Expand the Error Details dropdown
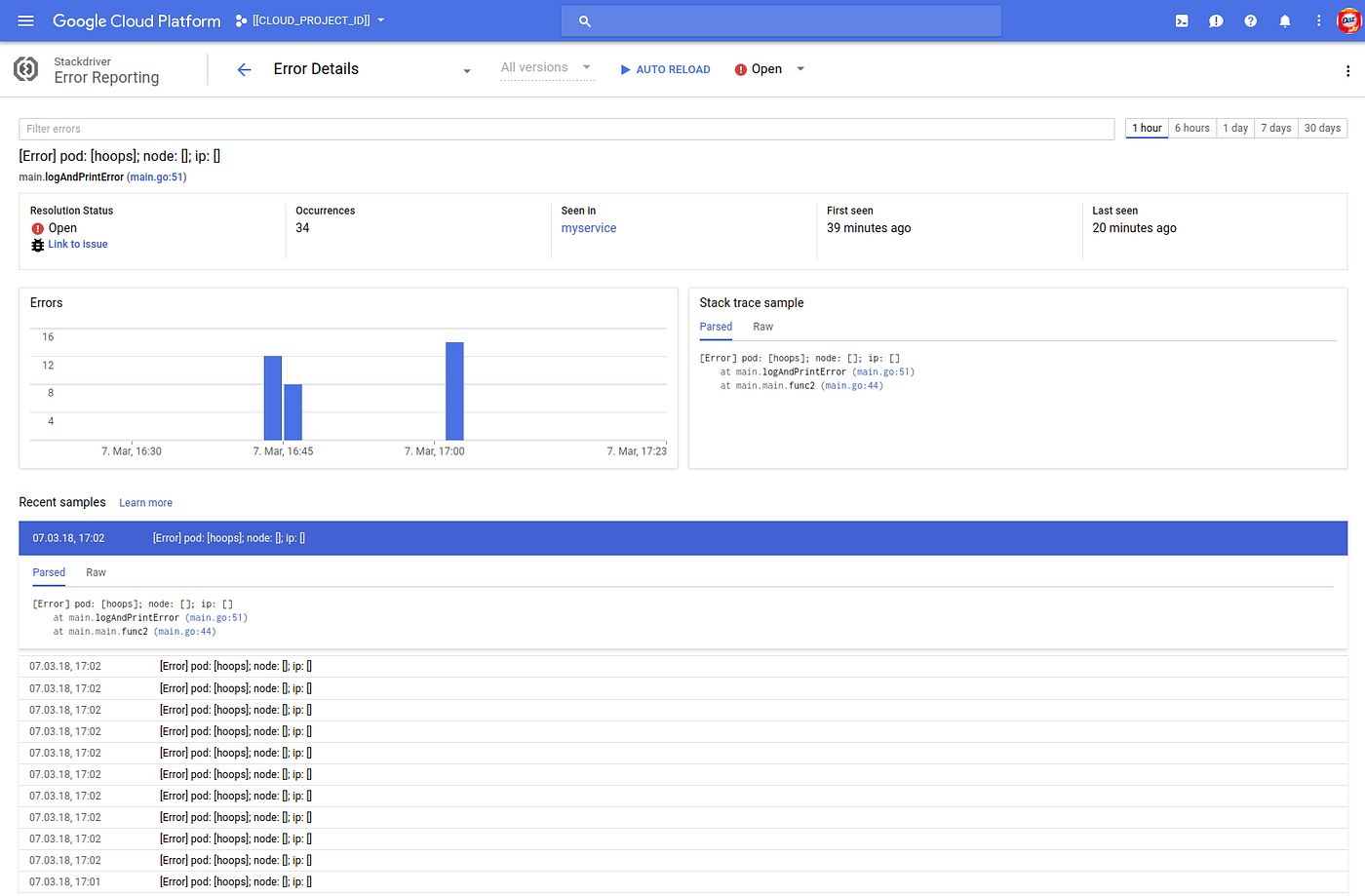 pos(467,69)
